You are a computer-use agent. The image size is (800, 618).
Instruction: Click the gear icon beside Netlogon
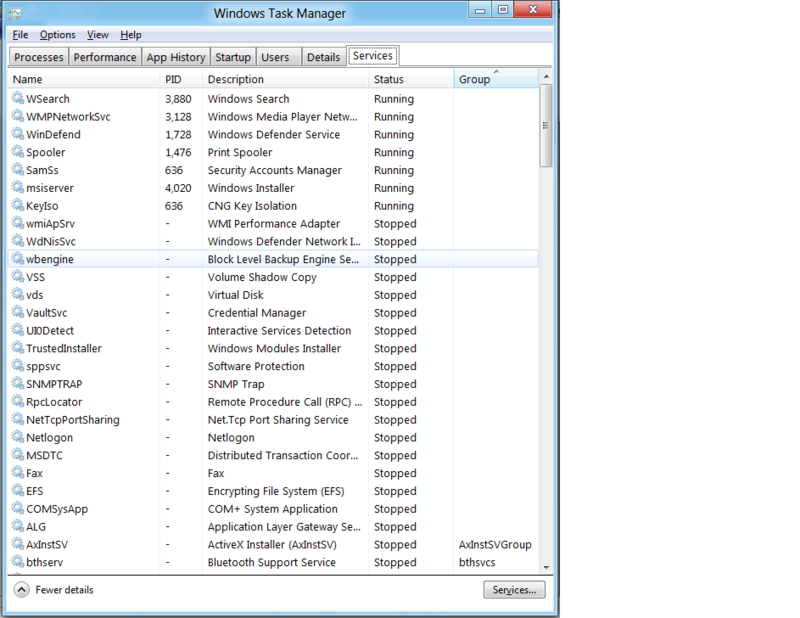pyautogui.click(x=18, y=437)
